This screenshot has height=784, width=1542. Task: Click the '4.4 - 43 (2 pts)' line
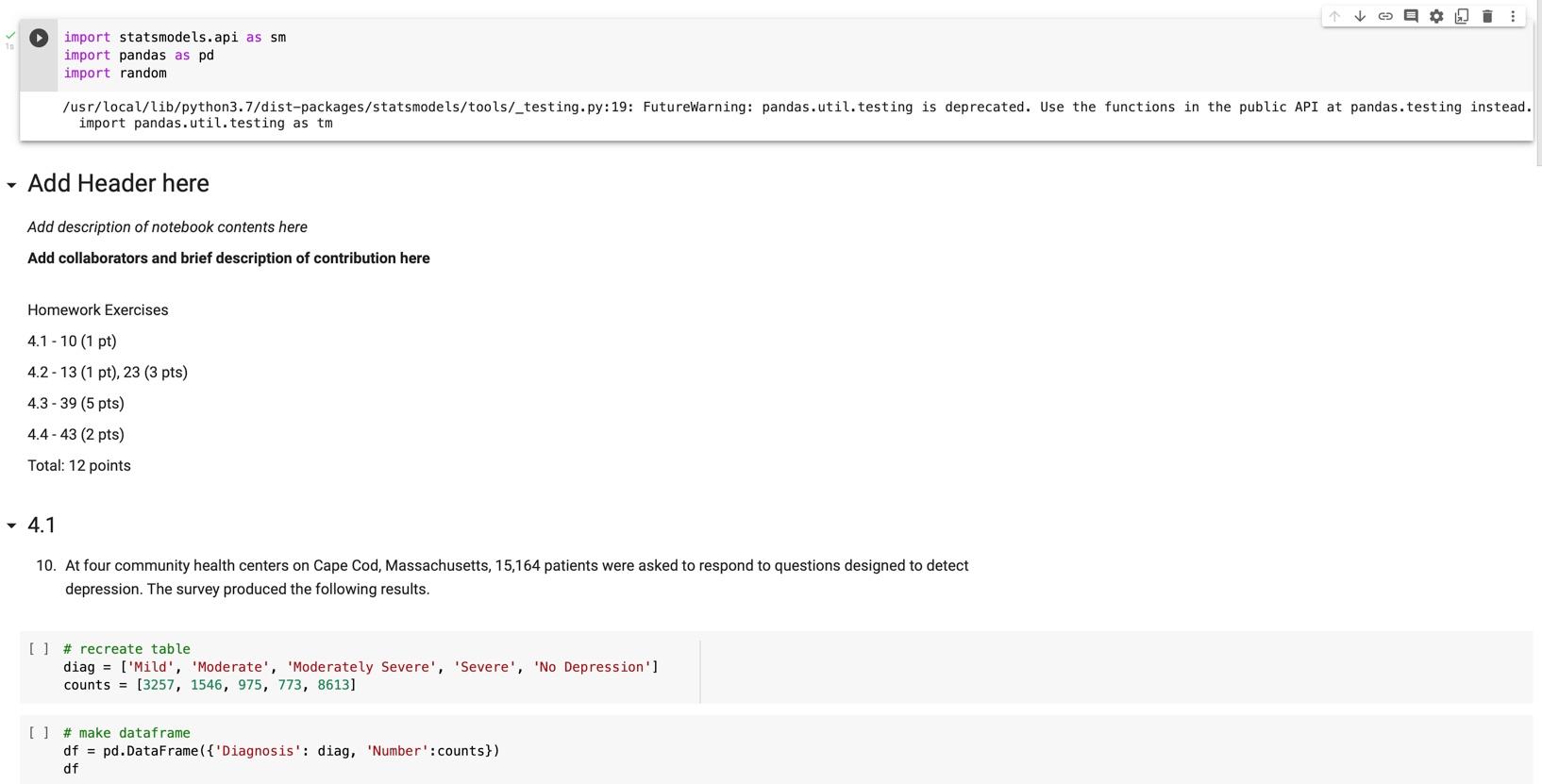pyautogui.click(x=75, y=435)
